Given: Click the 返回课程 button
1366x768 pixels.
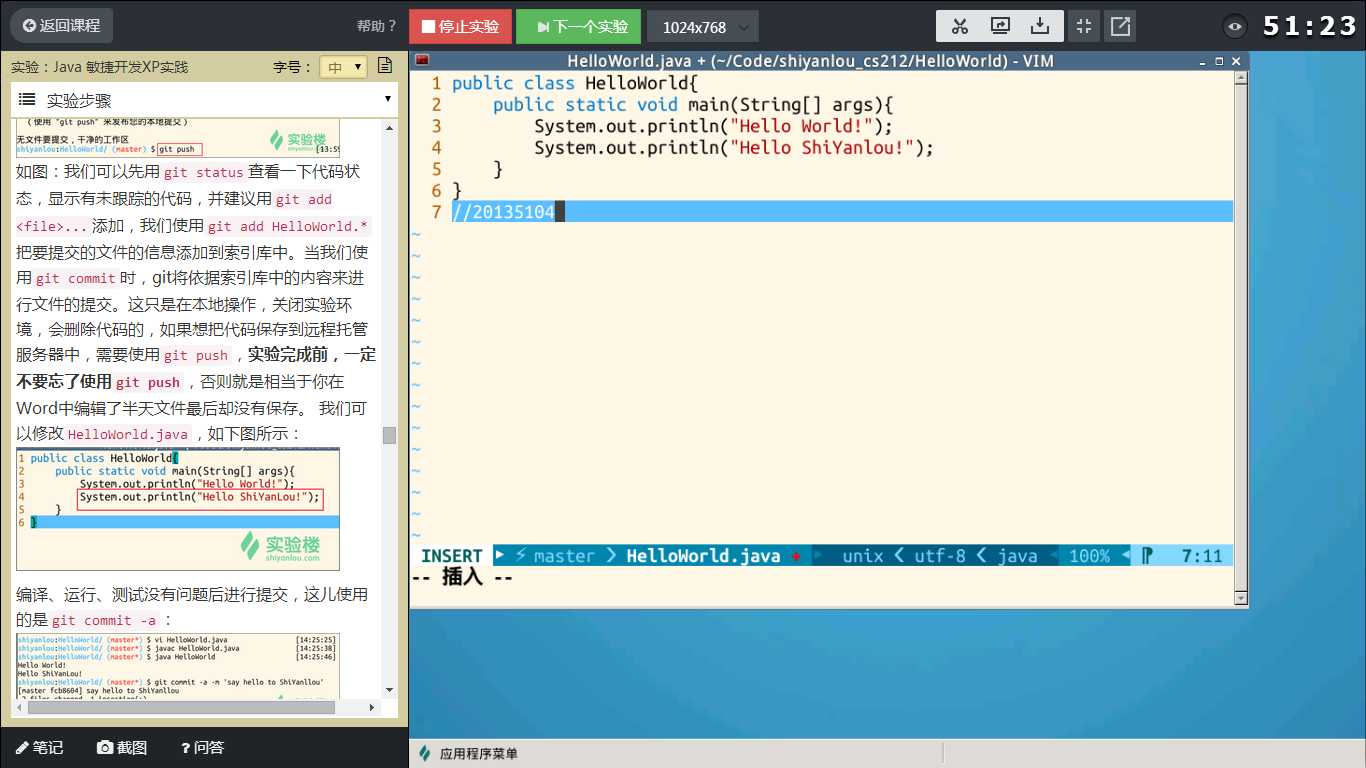Looking at the screenshot, I should pyautogui.click(x=61, y=26).
